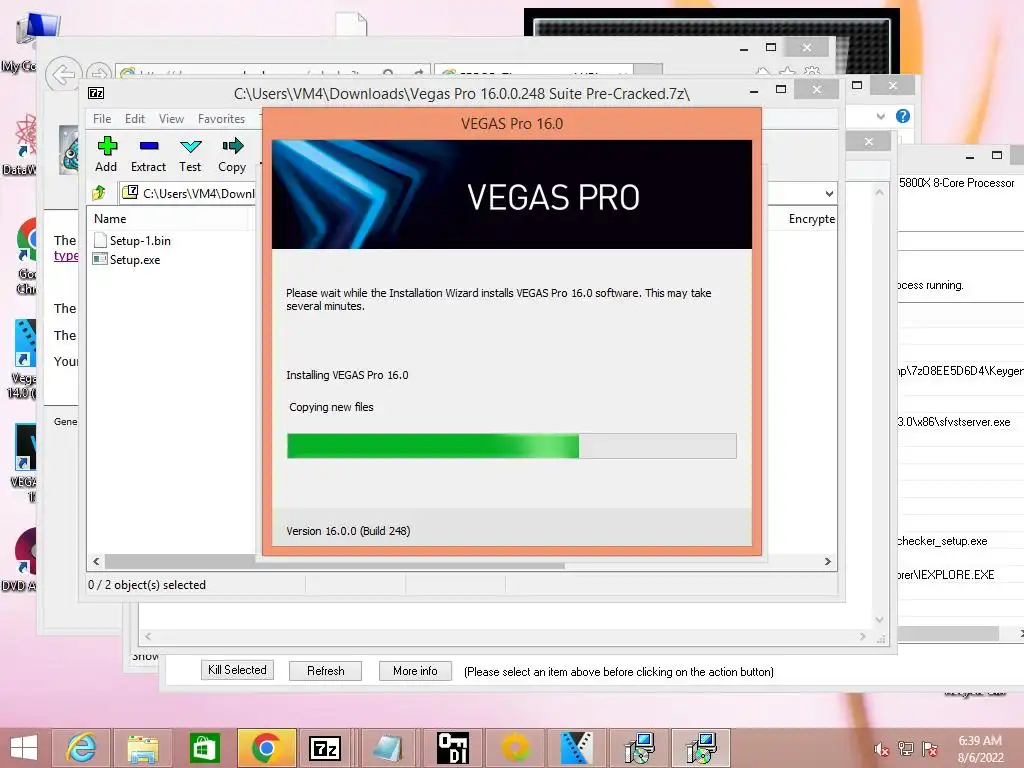Click the Encrypted column header in 7-Zip
Screen dimensions: 1024x768
point(812,219)
